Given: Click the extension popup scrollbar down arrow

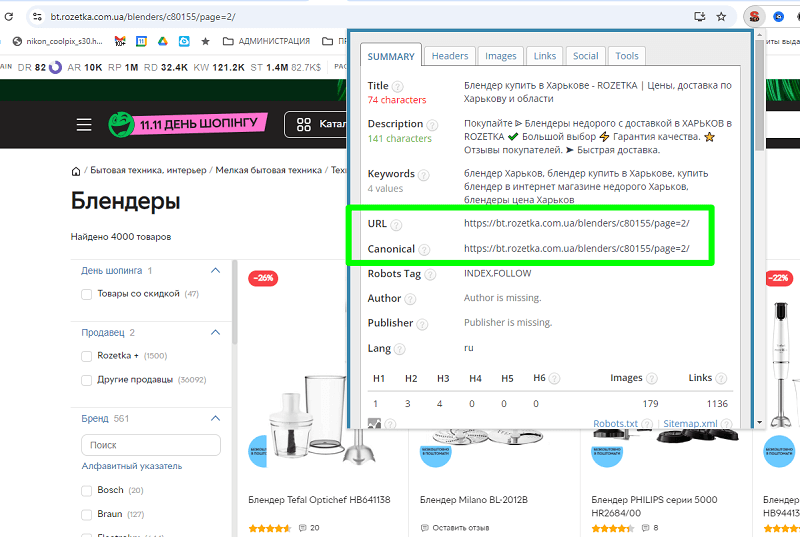Looking at the screenshot, I should point(759,422).
